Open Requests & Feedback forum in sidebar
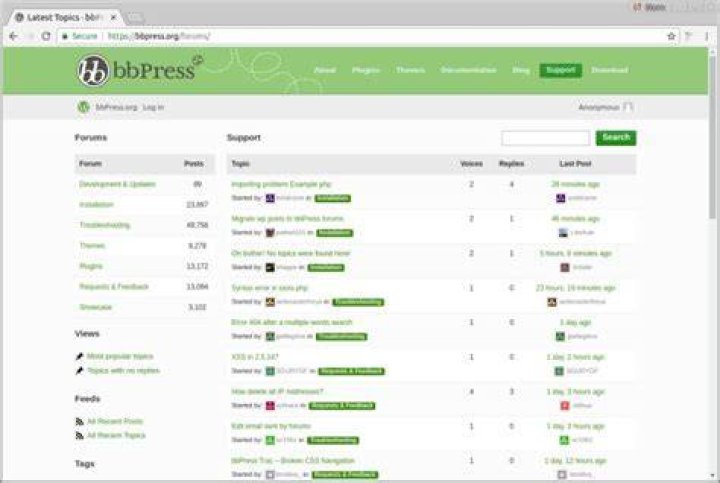 tap(114, 286)
